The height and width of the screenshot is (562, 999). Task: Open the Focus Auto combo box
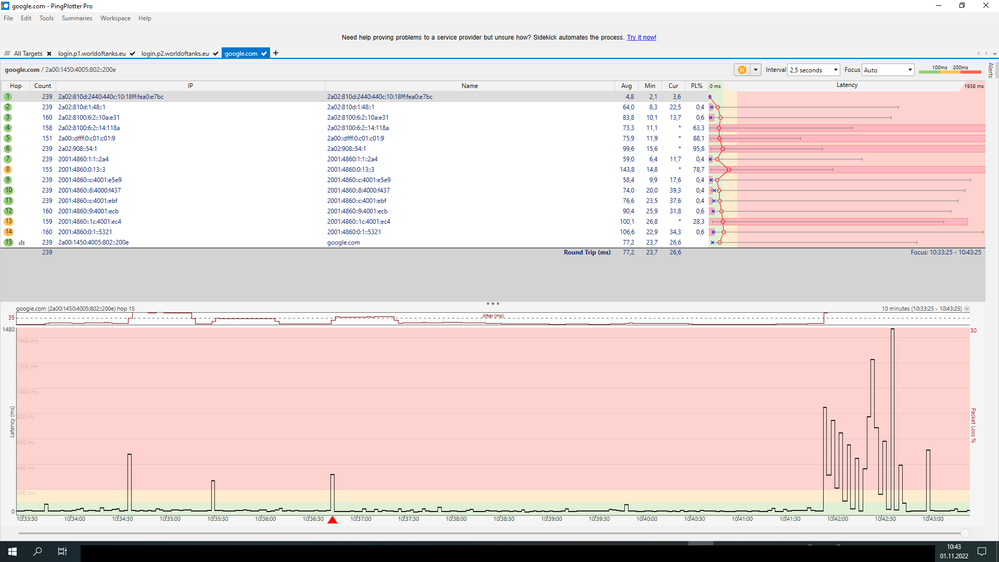click(x=888, y=70)
